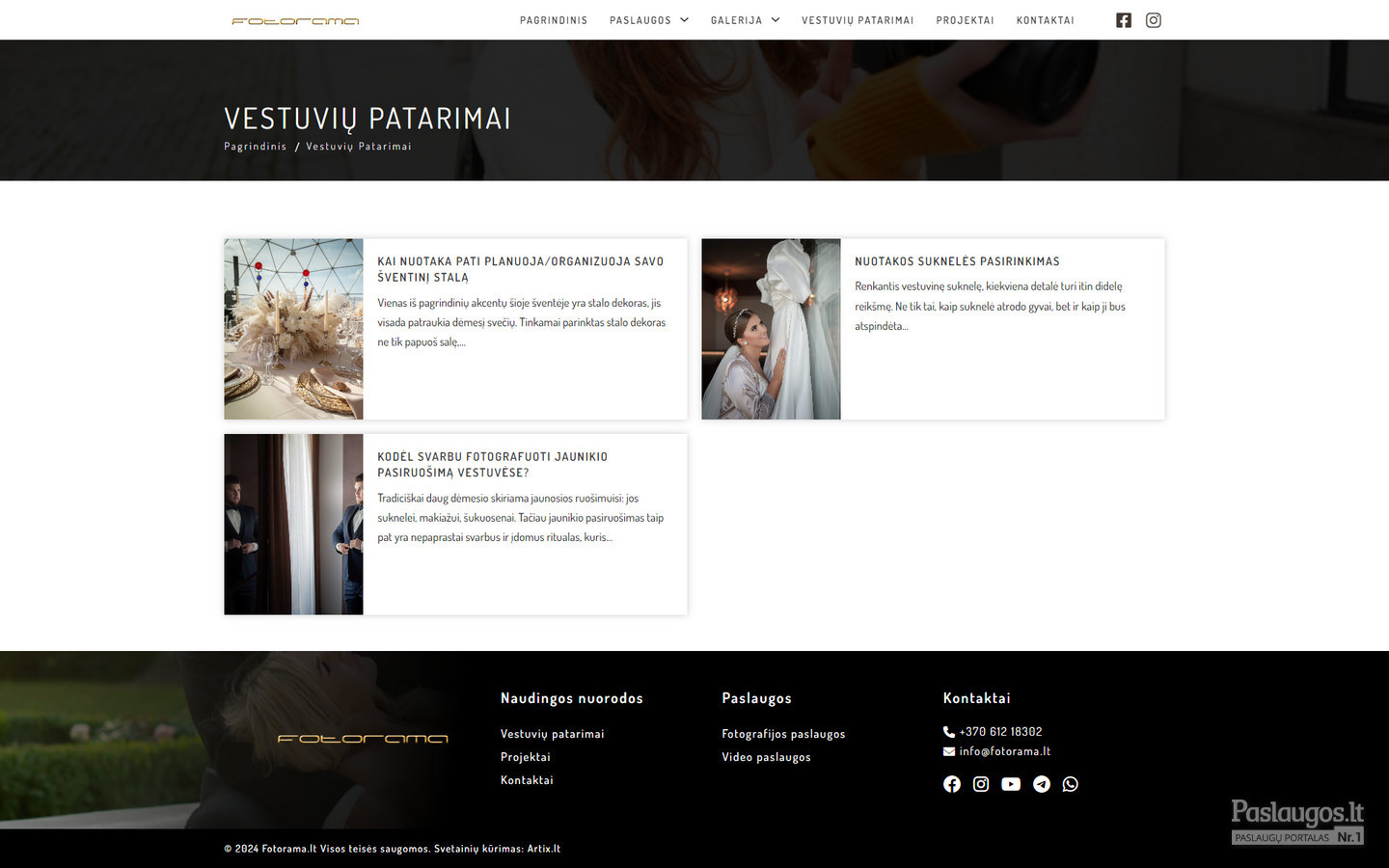
Task: Open the Nuotakos suknelės pasirinkimas article
Action: (x=957, y=261)
